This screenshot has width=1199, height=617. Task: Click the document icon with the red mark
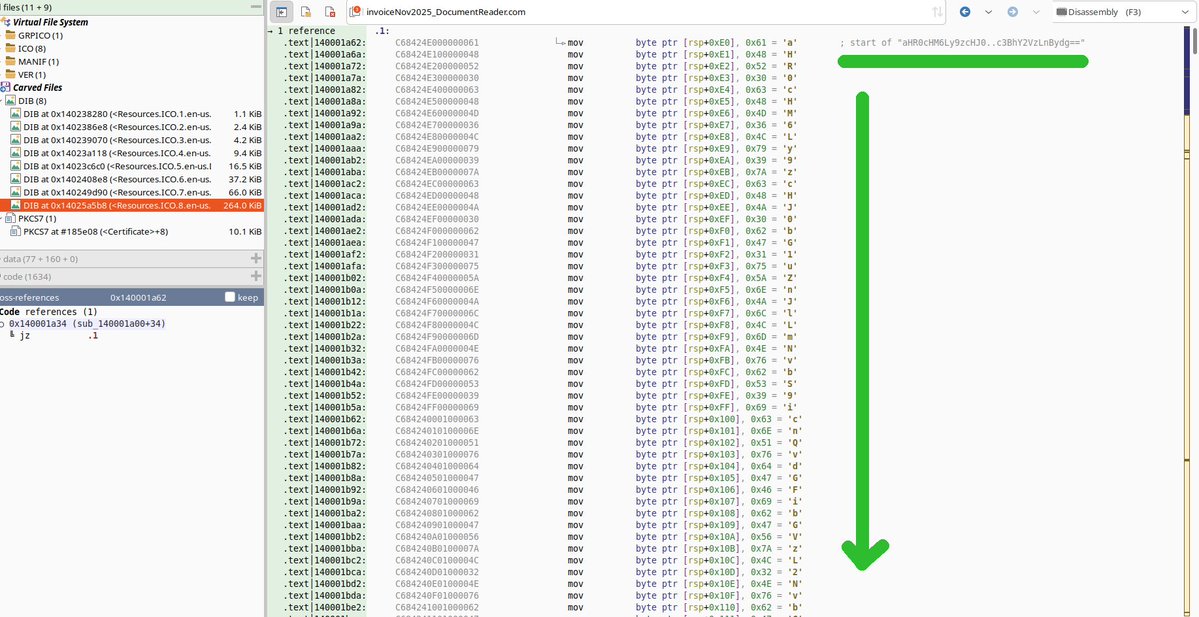coord(330,12)
